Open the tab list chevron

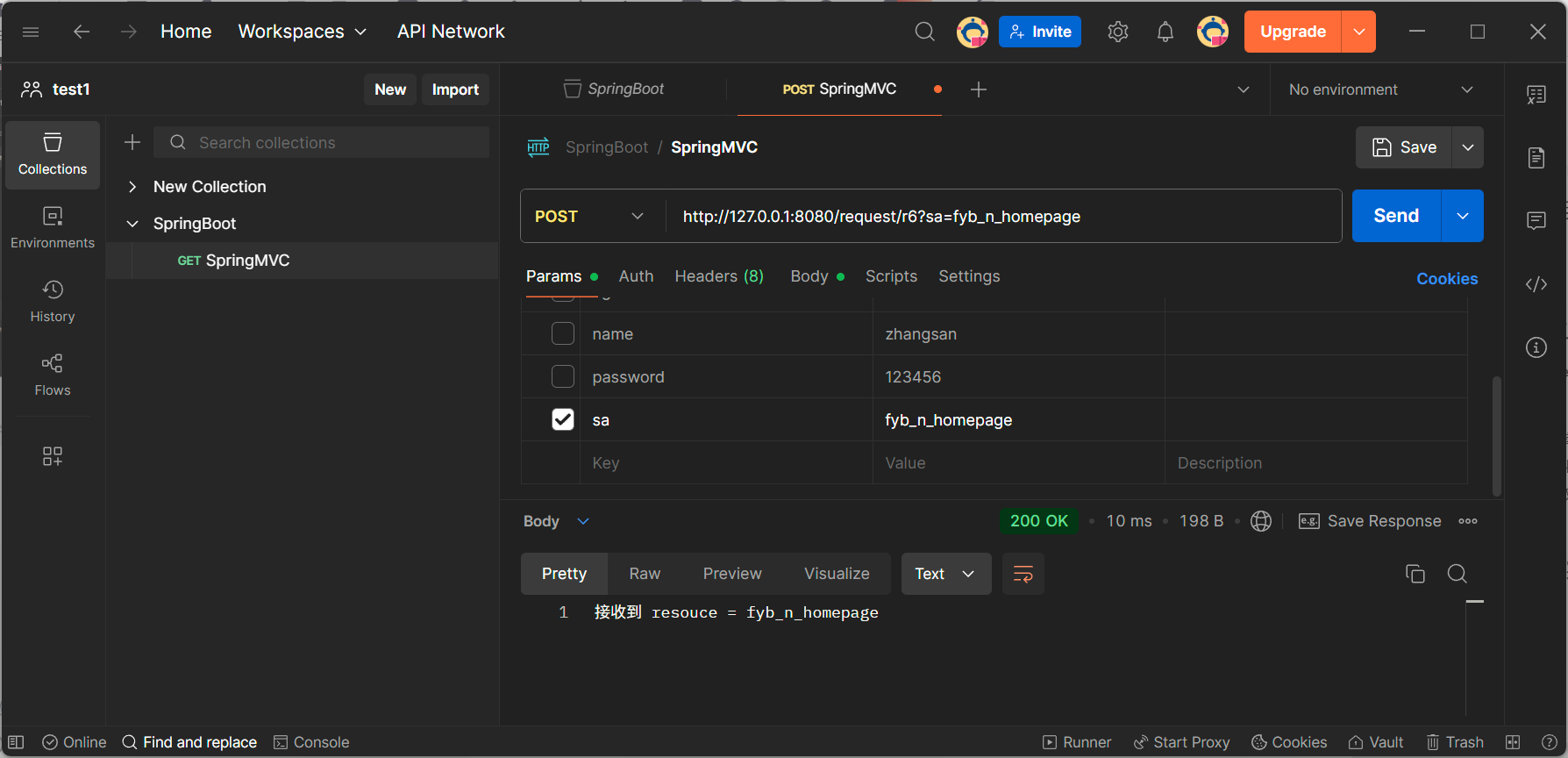pos(1244,89)
